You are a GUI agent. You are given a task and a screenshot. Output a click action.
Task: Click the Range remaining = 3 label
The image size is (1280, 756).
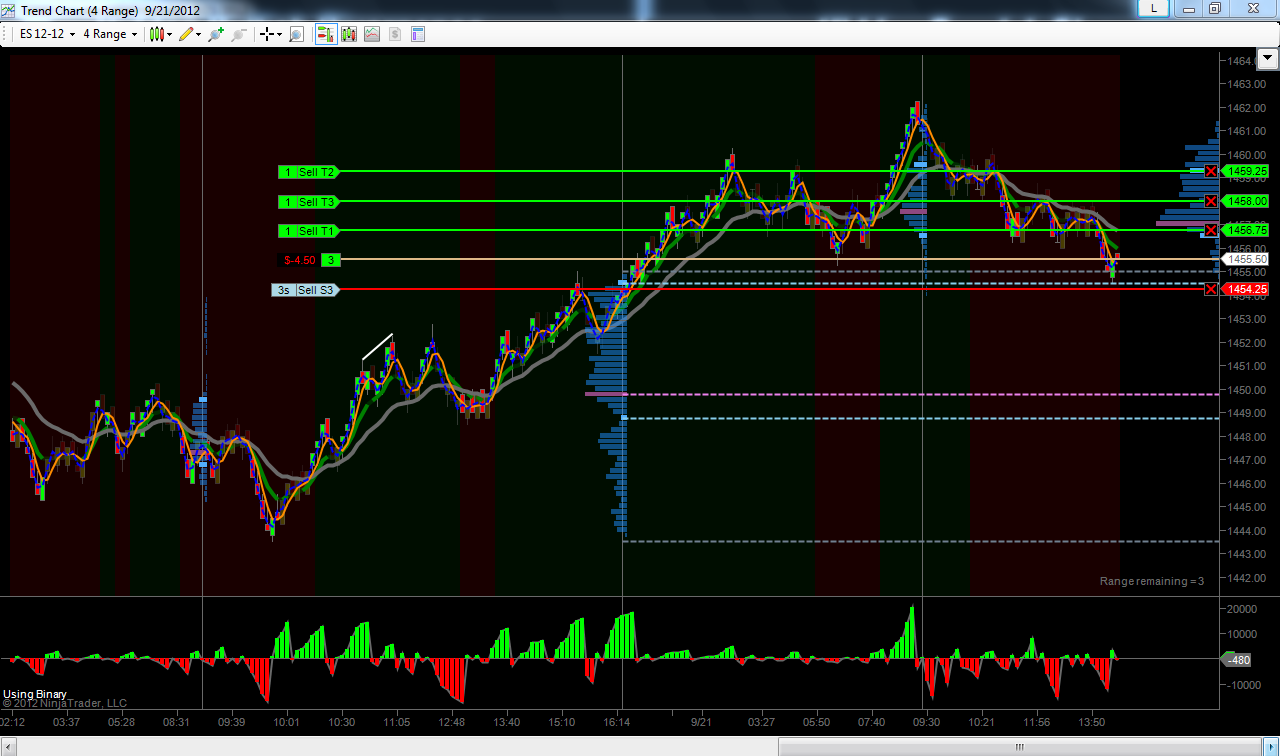pyautogui.click(x=1152, y=581)
